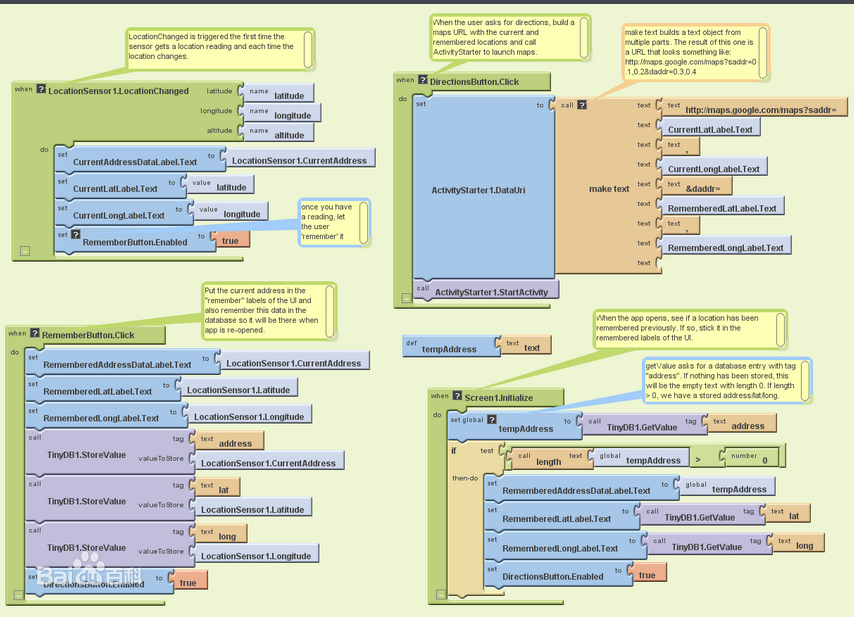The image size is (854, 617).
Task: Click question mark icon on DirectionsButton.Click block
Action: coord(423,80)
